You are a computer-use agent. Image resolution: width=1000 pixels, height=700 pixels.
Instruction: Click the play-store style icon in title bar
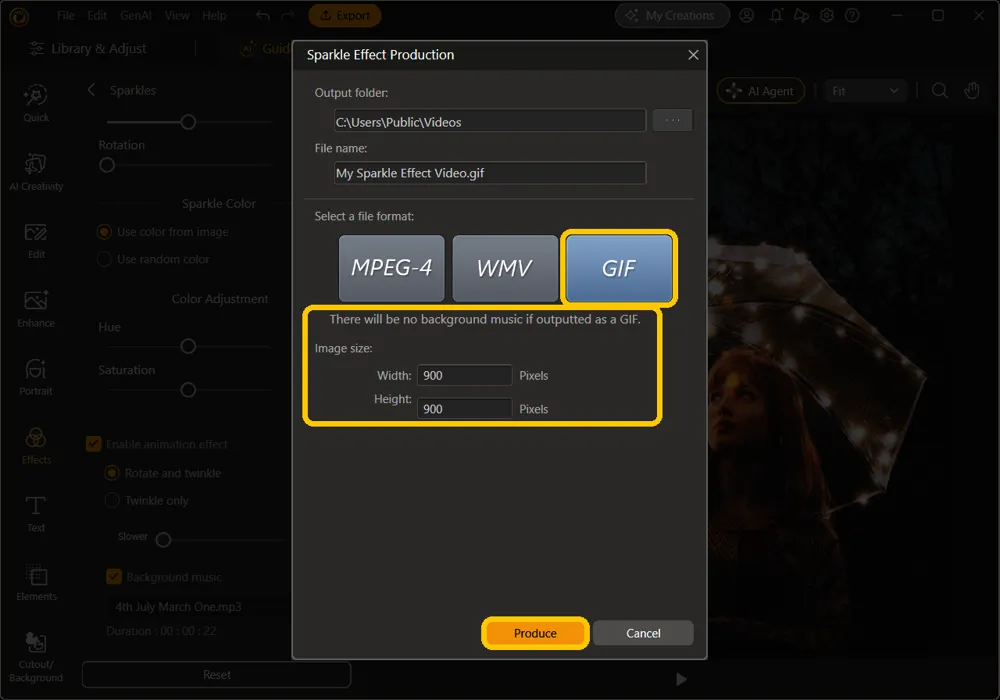(x=801, y=15)
